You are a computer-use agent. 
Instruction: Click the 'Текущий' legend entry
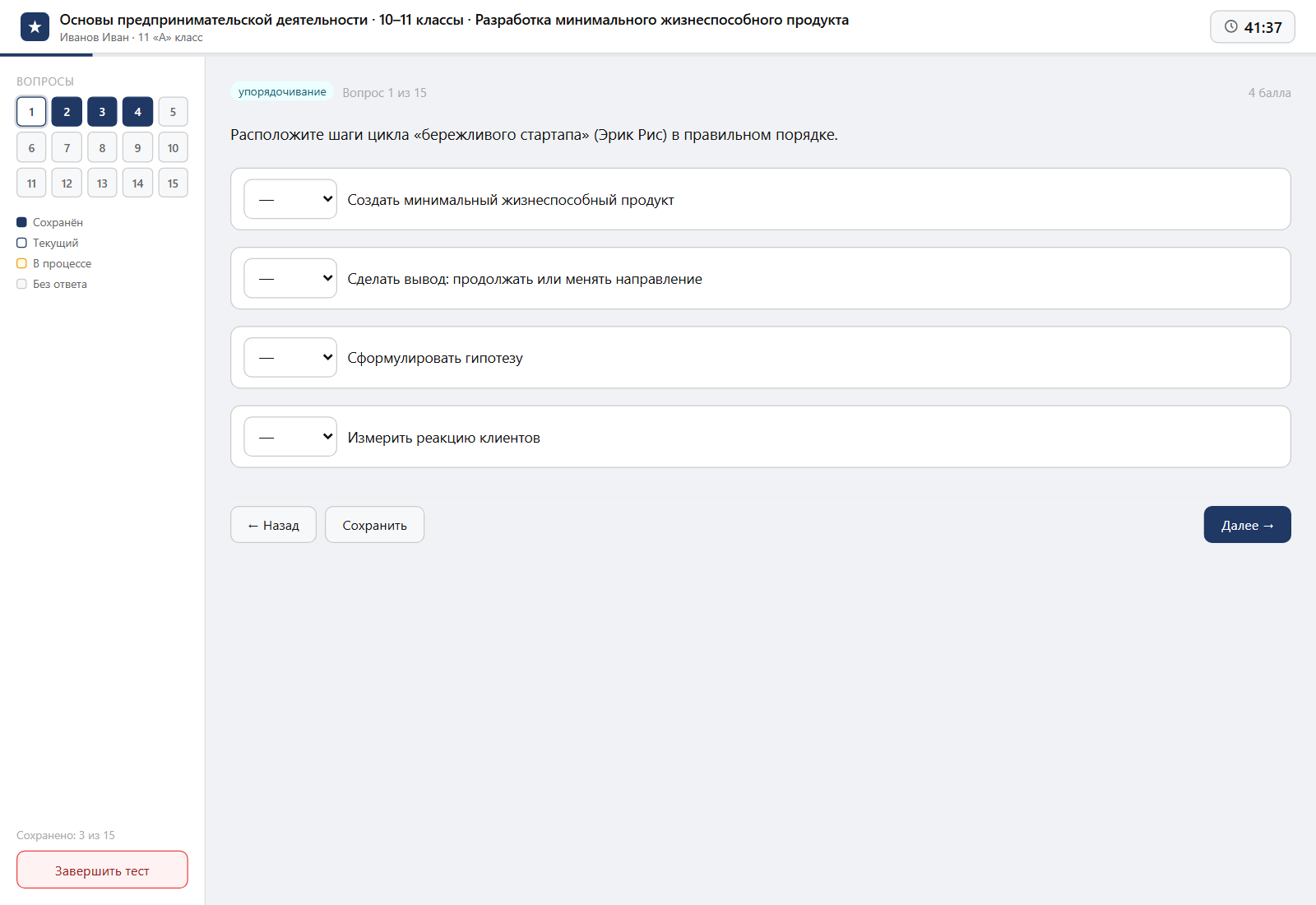(48, 243)
